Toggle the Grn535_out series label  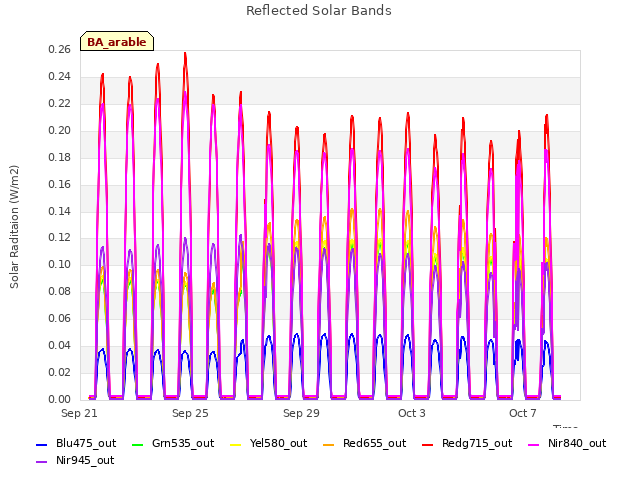[x=183, y=443]
